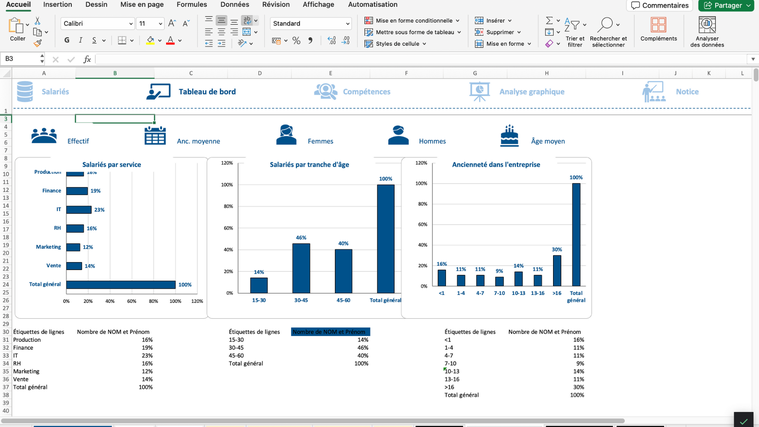Screen dimensions: 759x427
Task: Click the scissors cut icon
Action: [38, 19]
